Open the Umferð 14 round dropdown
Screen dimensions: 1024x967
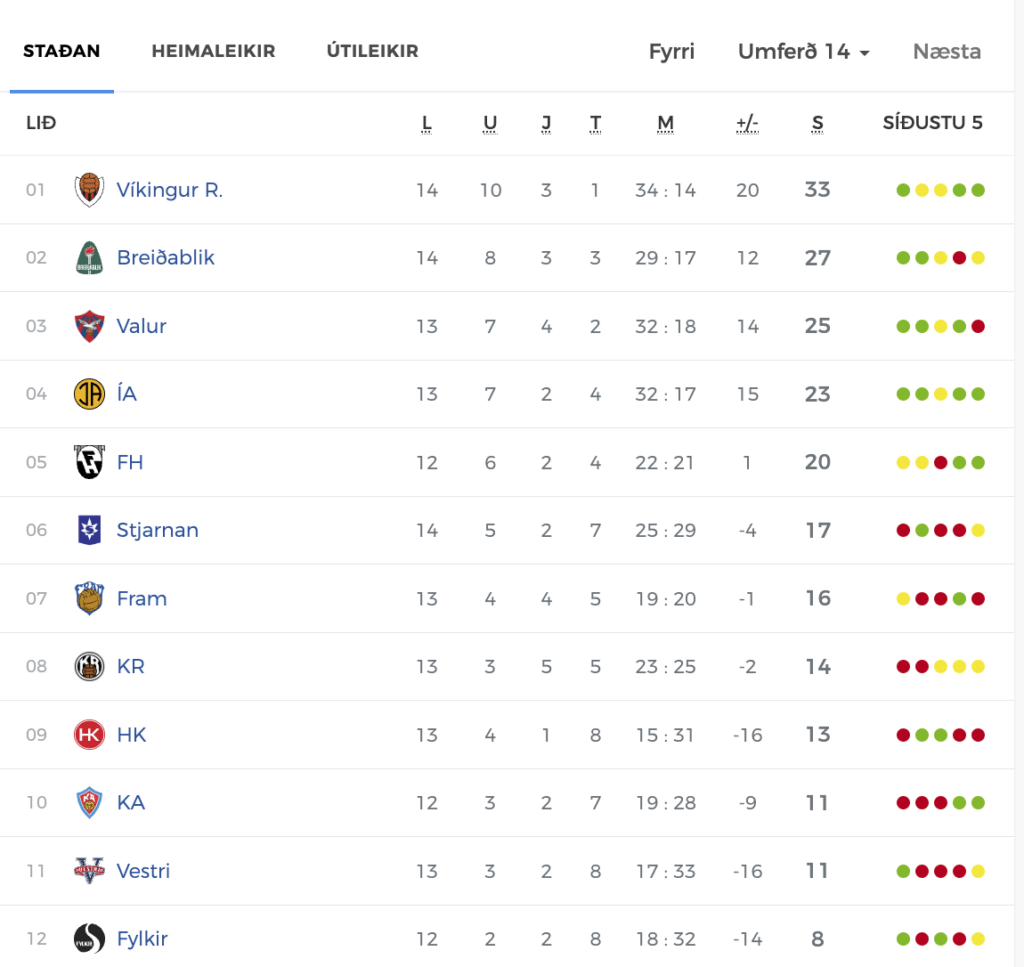point(803,52)
